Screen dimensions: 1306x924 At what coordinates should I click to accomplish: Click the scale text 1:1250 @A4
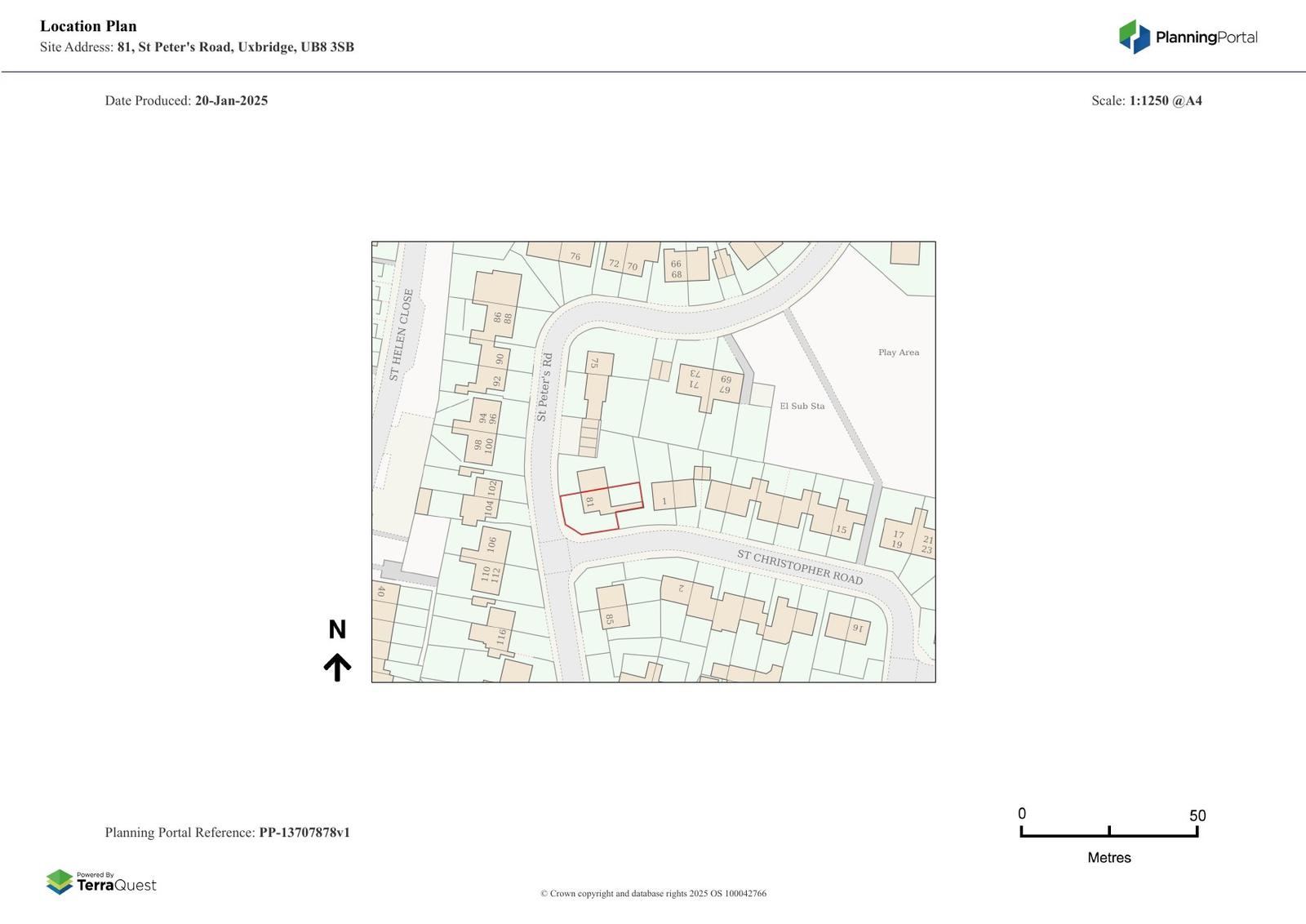click(1165, 100)
